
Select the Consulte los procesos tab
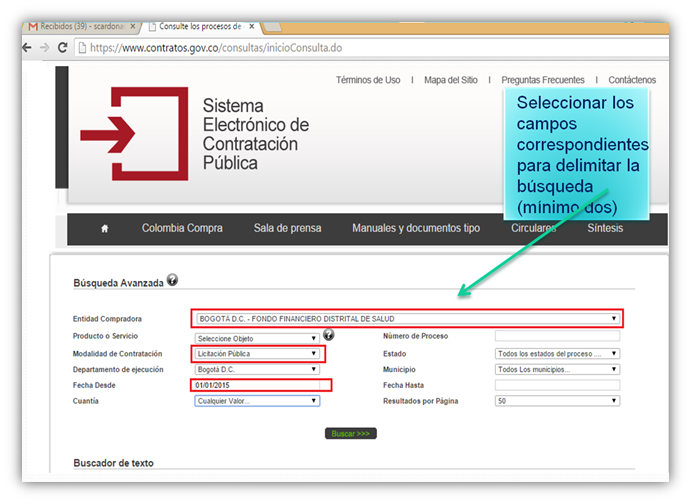pyautogui.click(x=201, y=26)
